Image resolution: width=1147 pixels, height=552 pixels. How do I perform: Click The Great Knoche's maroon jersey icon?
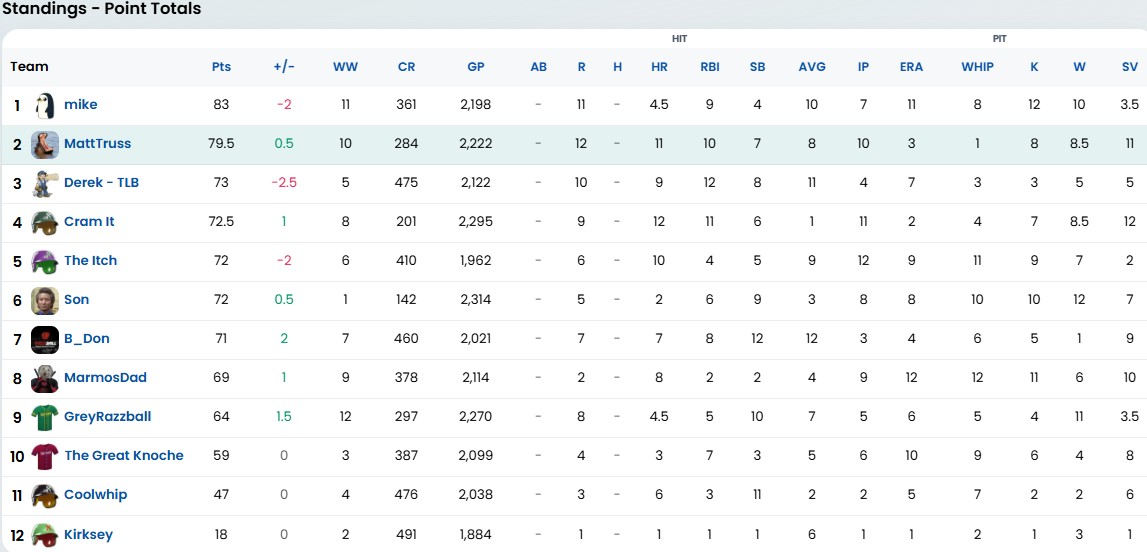pos(45,456)
